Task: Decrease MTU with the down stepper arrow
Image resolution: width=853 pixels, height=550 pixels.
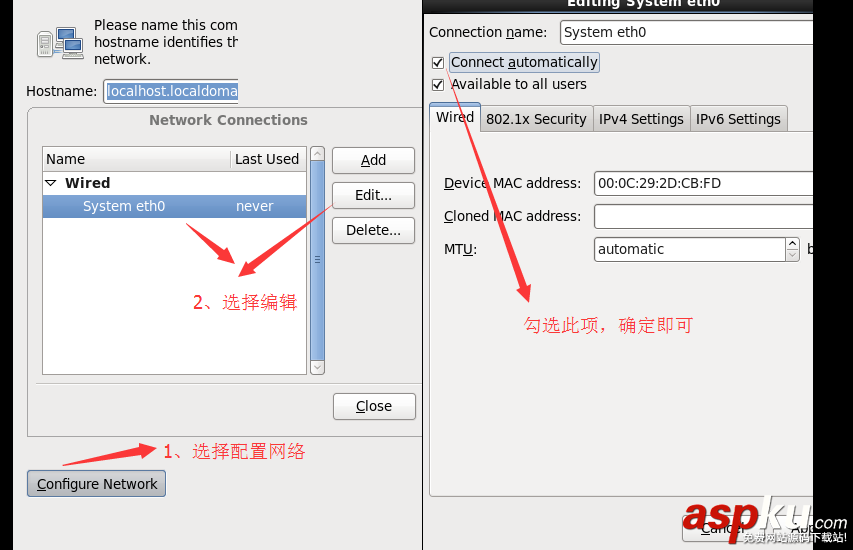Action: 793,255
